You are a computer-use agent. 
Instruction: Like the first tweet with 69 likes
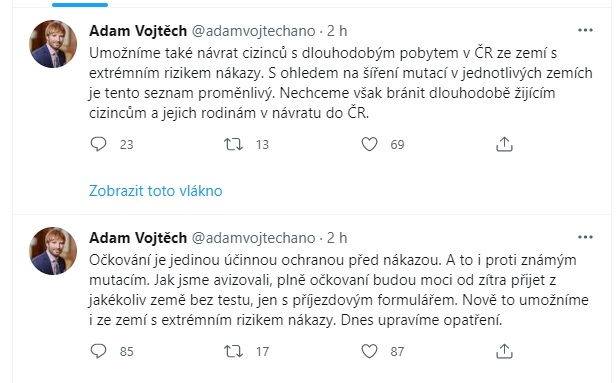click(369, 144)
